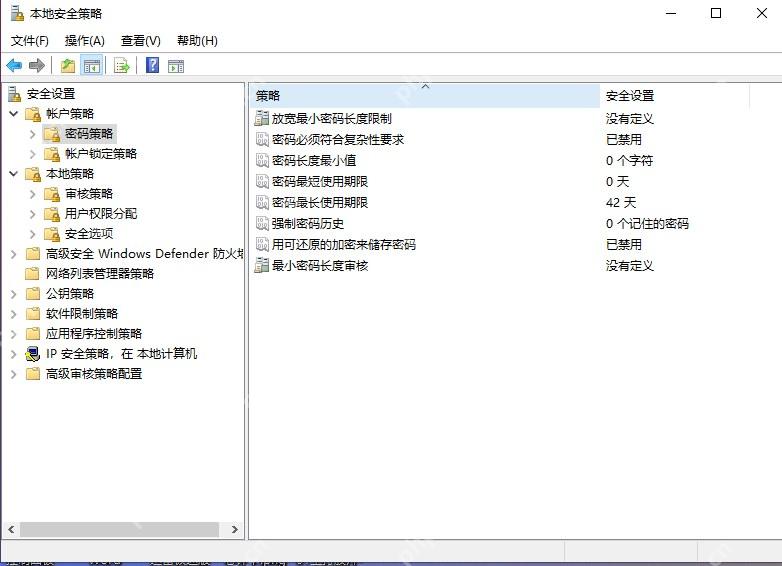Click the 0 个记住的密码 setting value

click(647, 223)
